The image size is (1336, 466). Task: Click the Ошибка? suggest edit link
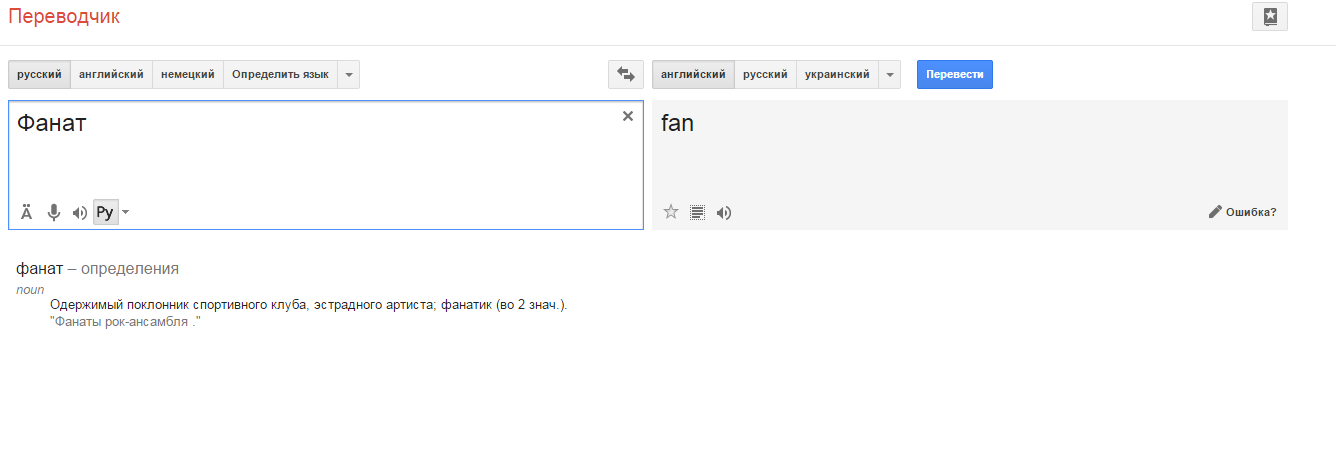pos(1243,212)
